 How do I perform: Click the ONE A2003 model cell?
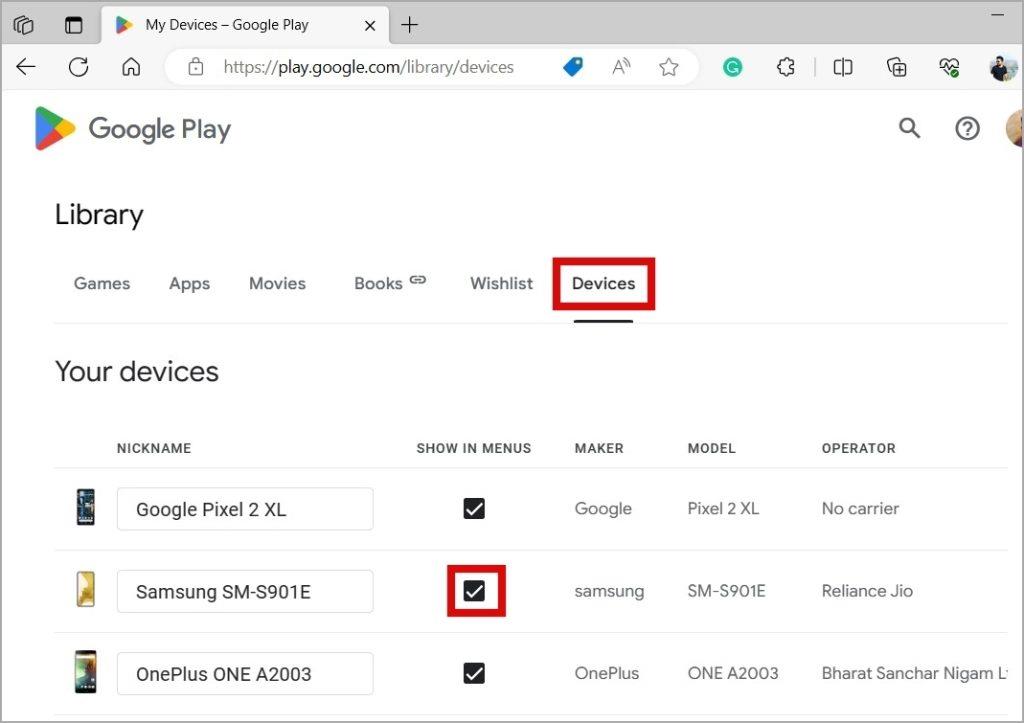coord(733,673)
